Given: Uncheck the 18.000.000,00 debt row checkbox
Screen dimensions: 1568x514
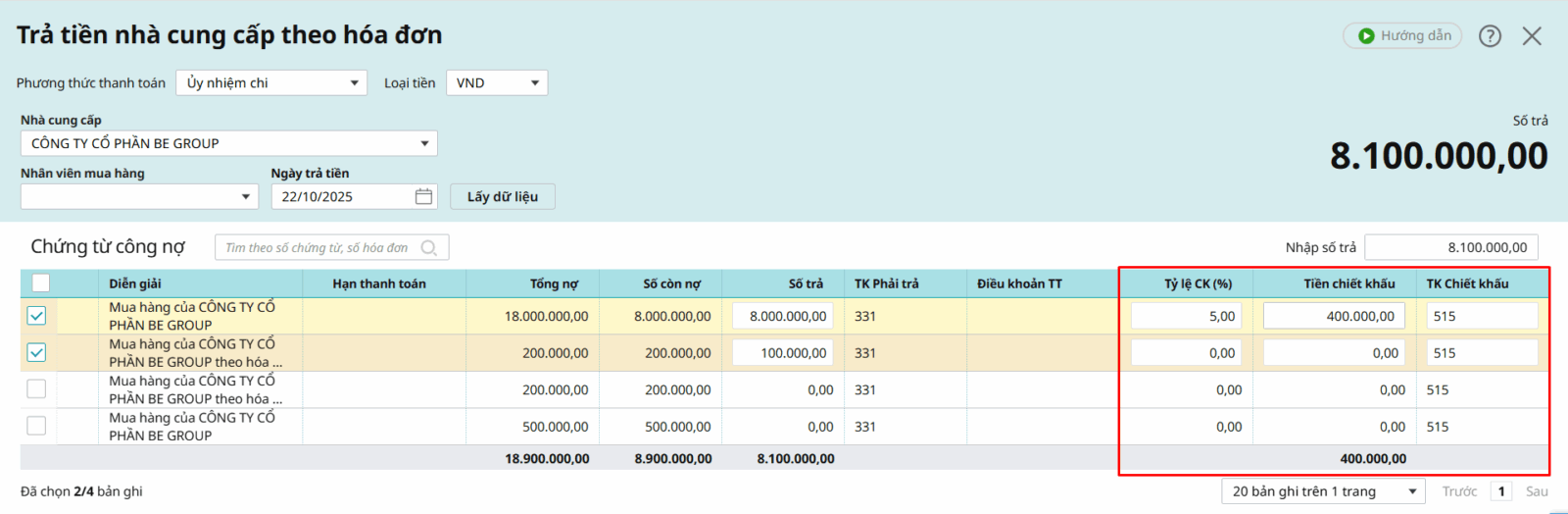Looking at the screenshot, I should (x=36, y=316).
